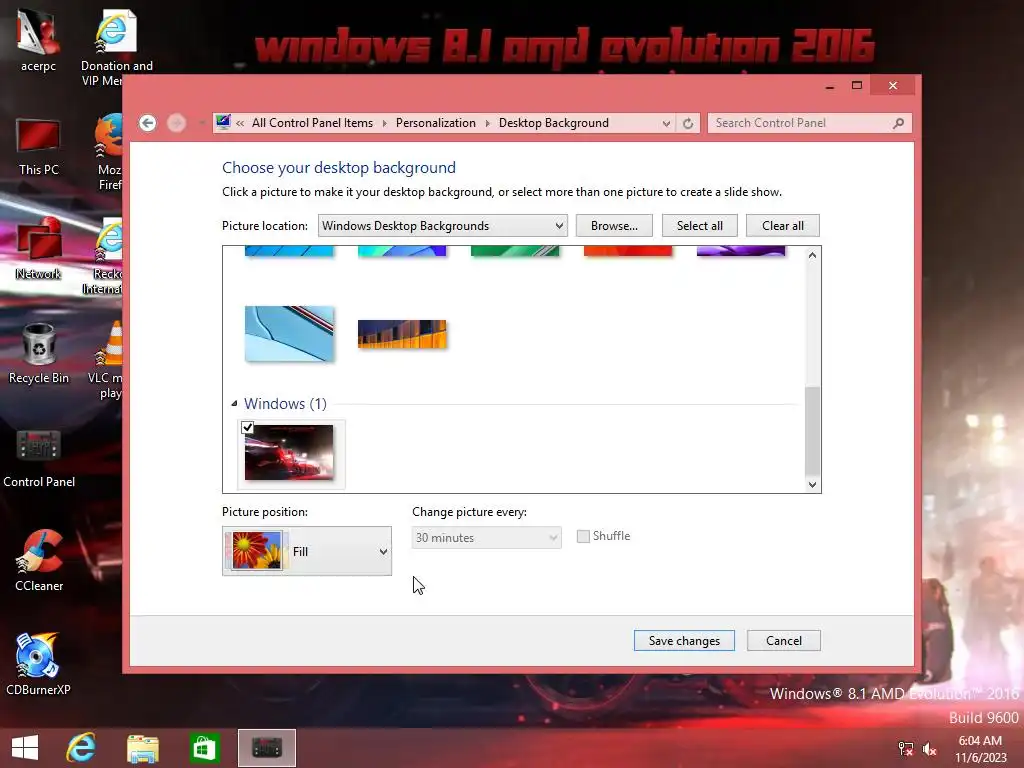The height and width of the screenshot is (768, 1024).
Task: Click the scrollbar up arrow
Action: pos(812,255)
